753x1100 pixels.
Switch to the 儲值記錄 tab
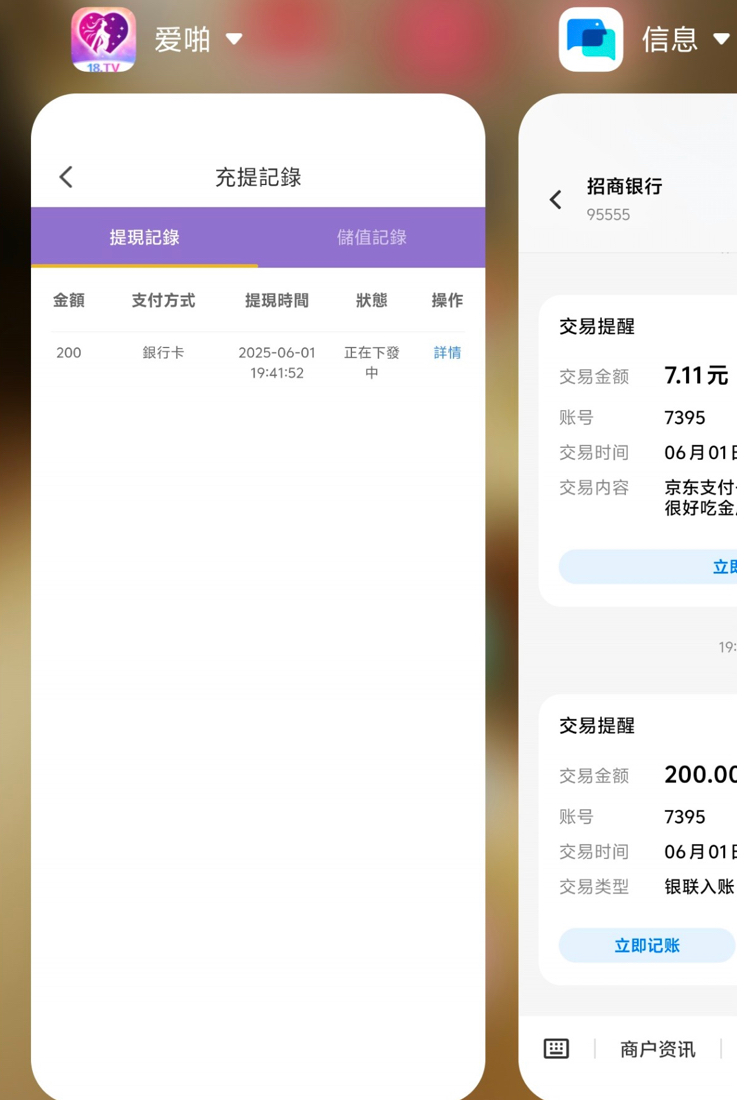tap(371, 237)
